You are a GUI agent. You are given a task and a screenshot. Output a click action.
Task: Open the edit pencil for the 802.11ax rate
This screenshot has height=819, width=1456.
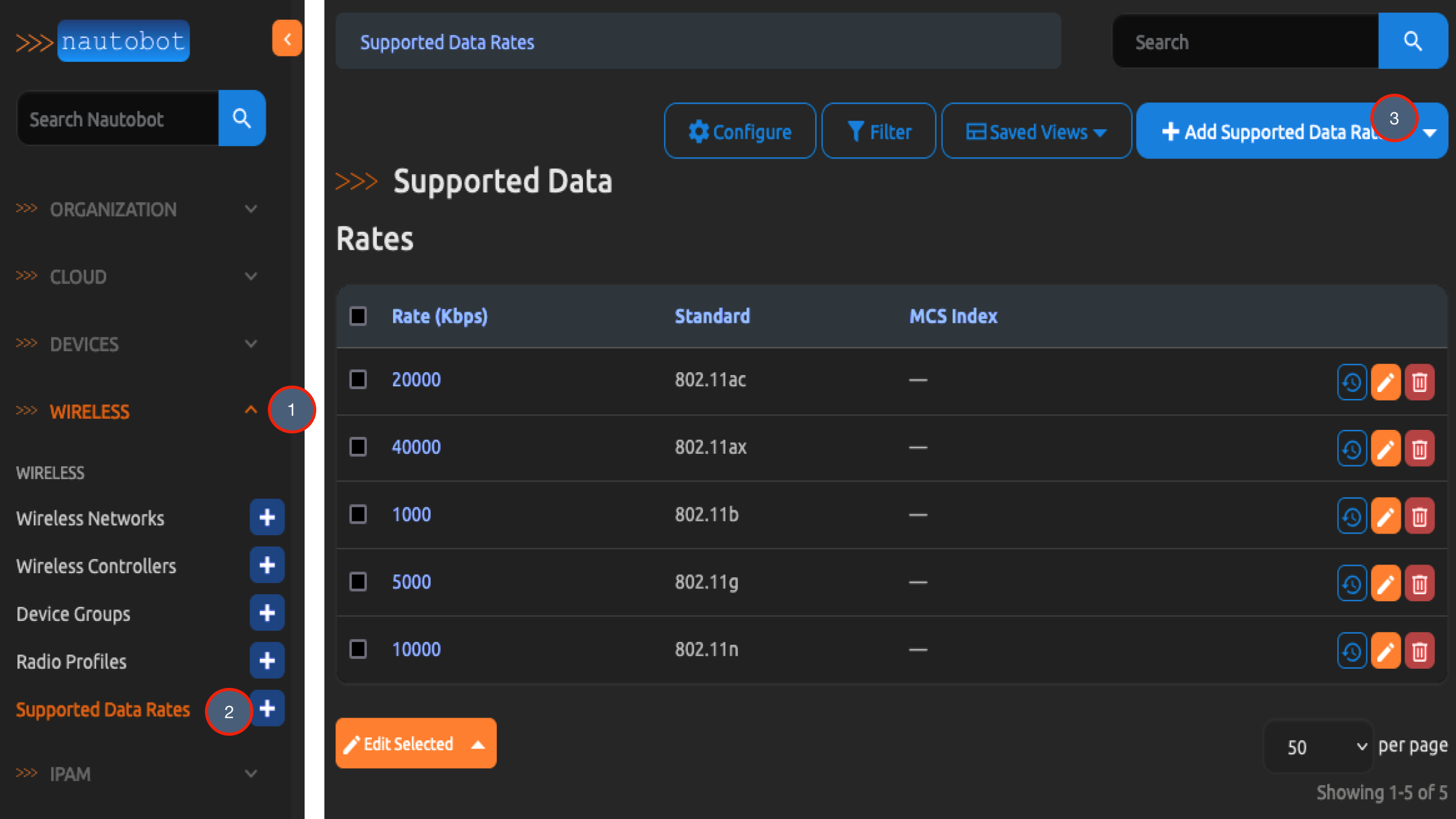point(1386,448)
